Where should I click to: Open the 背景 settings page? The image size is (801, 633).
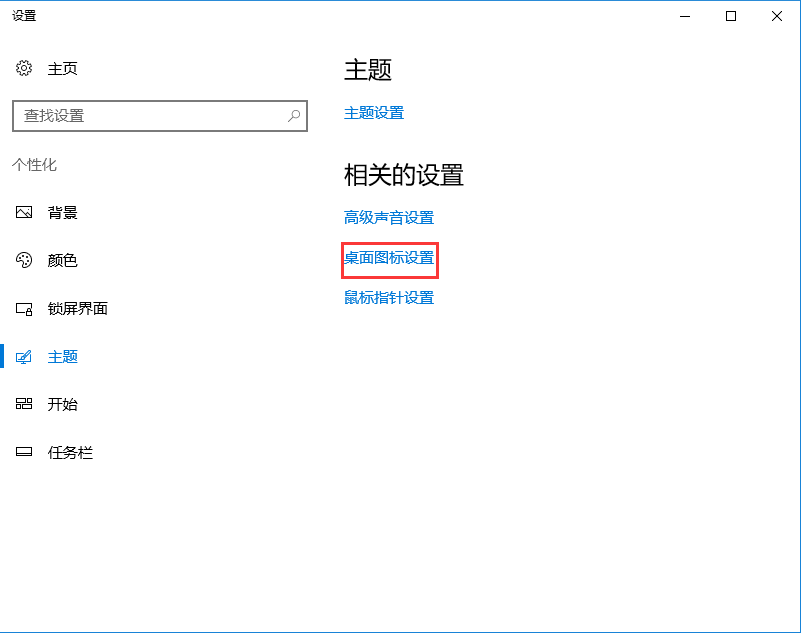pyautogui.click(x=62, y=213)
